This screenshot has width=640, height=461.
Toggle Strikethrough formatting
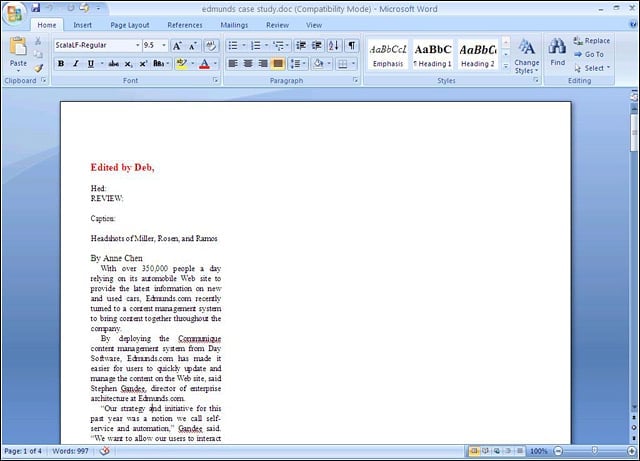(x=114, y=63)
